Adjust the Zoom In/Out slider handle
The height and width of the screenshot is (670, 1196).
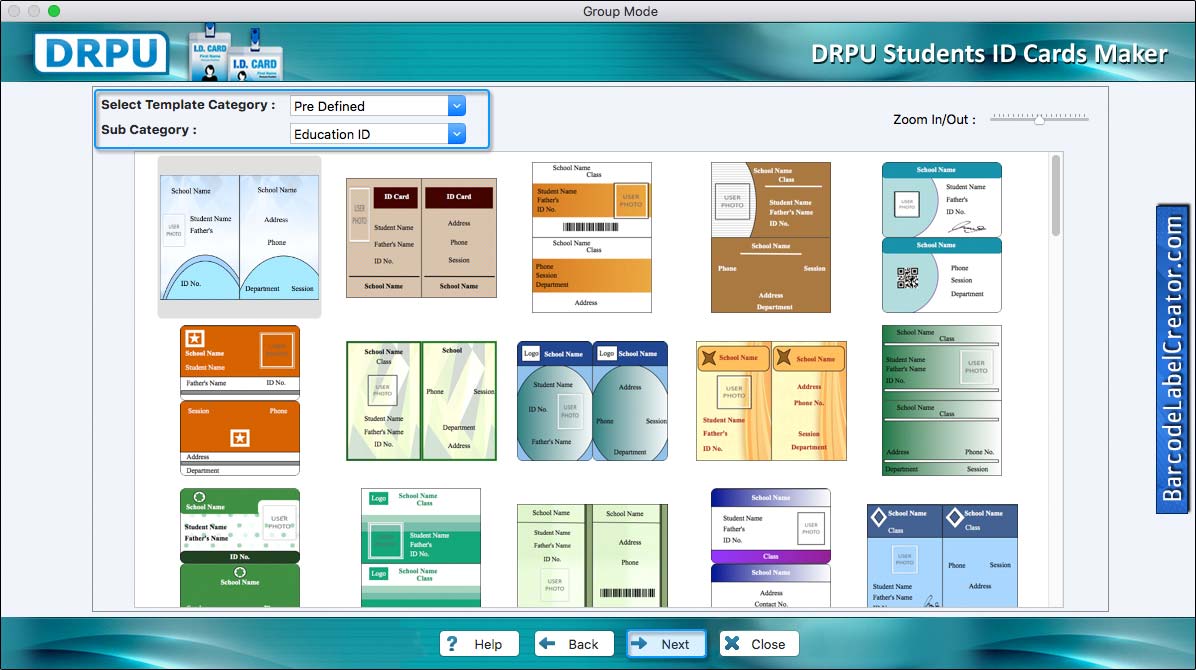tap(1039, 119)
